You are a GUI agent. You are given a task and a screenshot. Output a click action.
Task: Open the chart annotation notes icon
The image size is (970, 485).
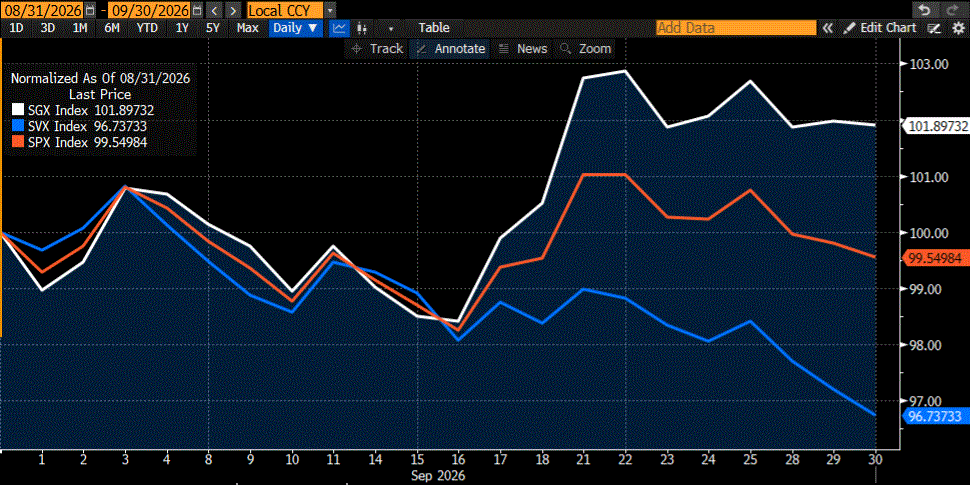[934, 28]
